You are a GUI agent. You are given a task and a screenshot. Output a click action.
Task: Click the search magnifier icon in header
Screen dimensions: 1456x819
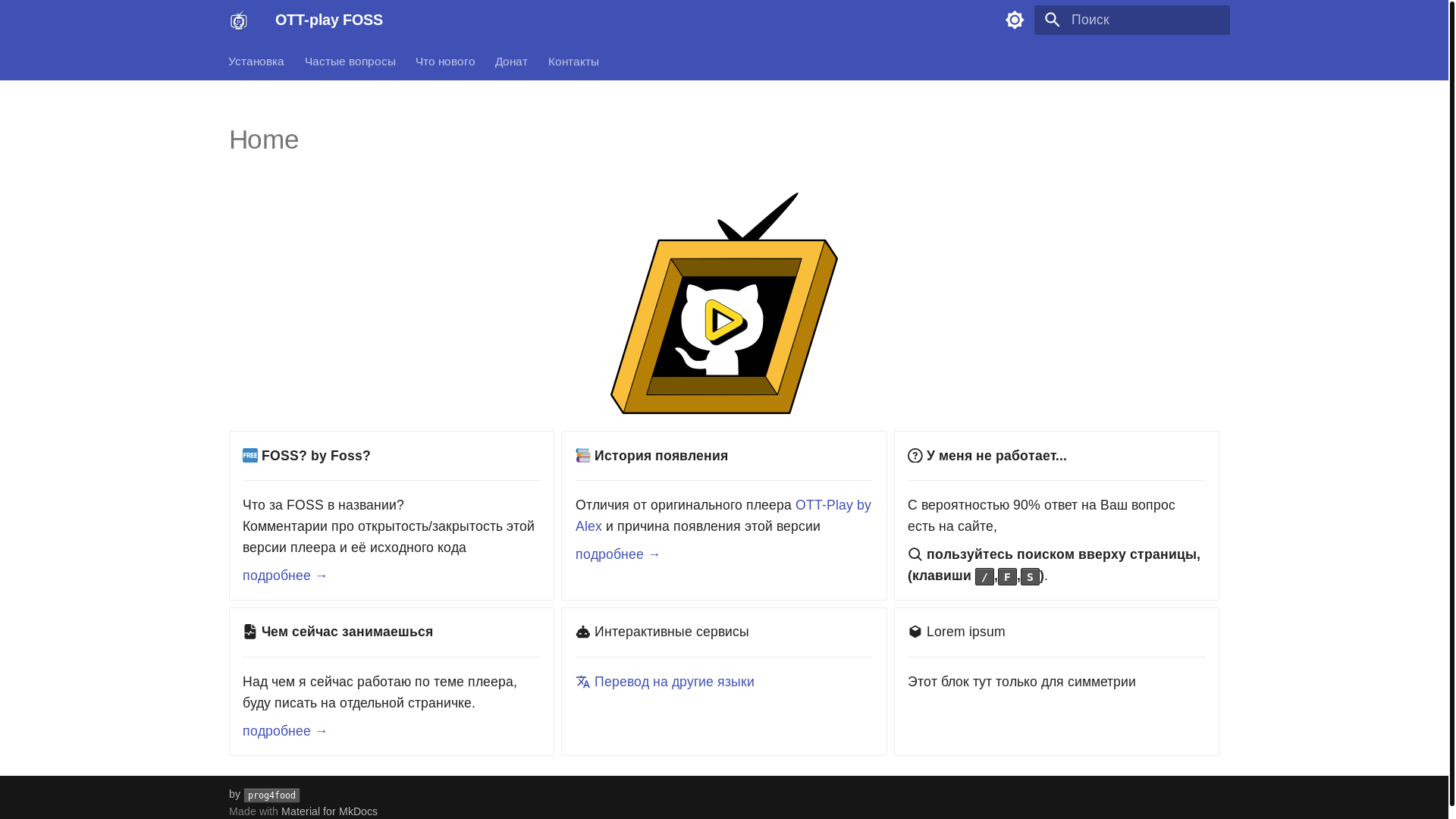pos(1052,20)
